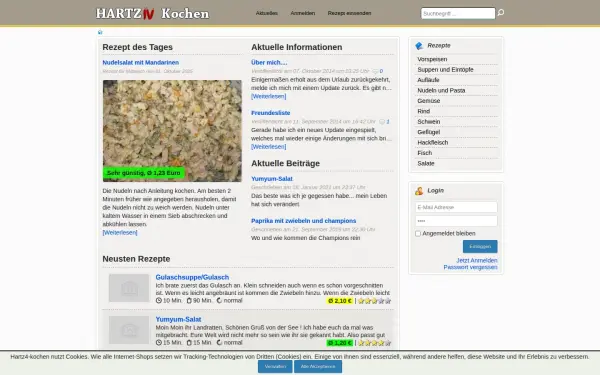Open the Anmelden menu item
This screenshot has height=375, width=600.
(x=303, y=13)
